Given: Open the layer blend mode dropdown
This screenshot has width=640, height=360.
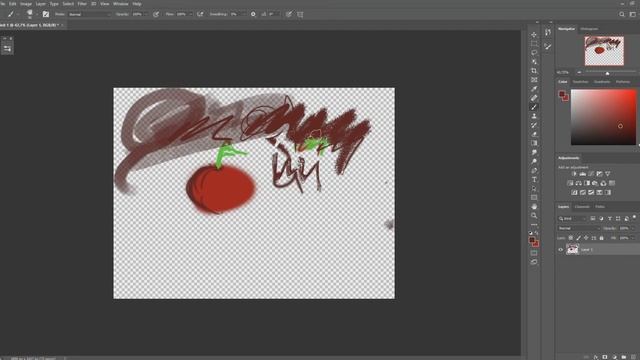Looking at the screenshot, I should 579,228.
